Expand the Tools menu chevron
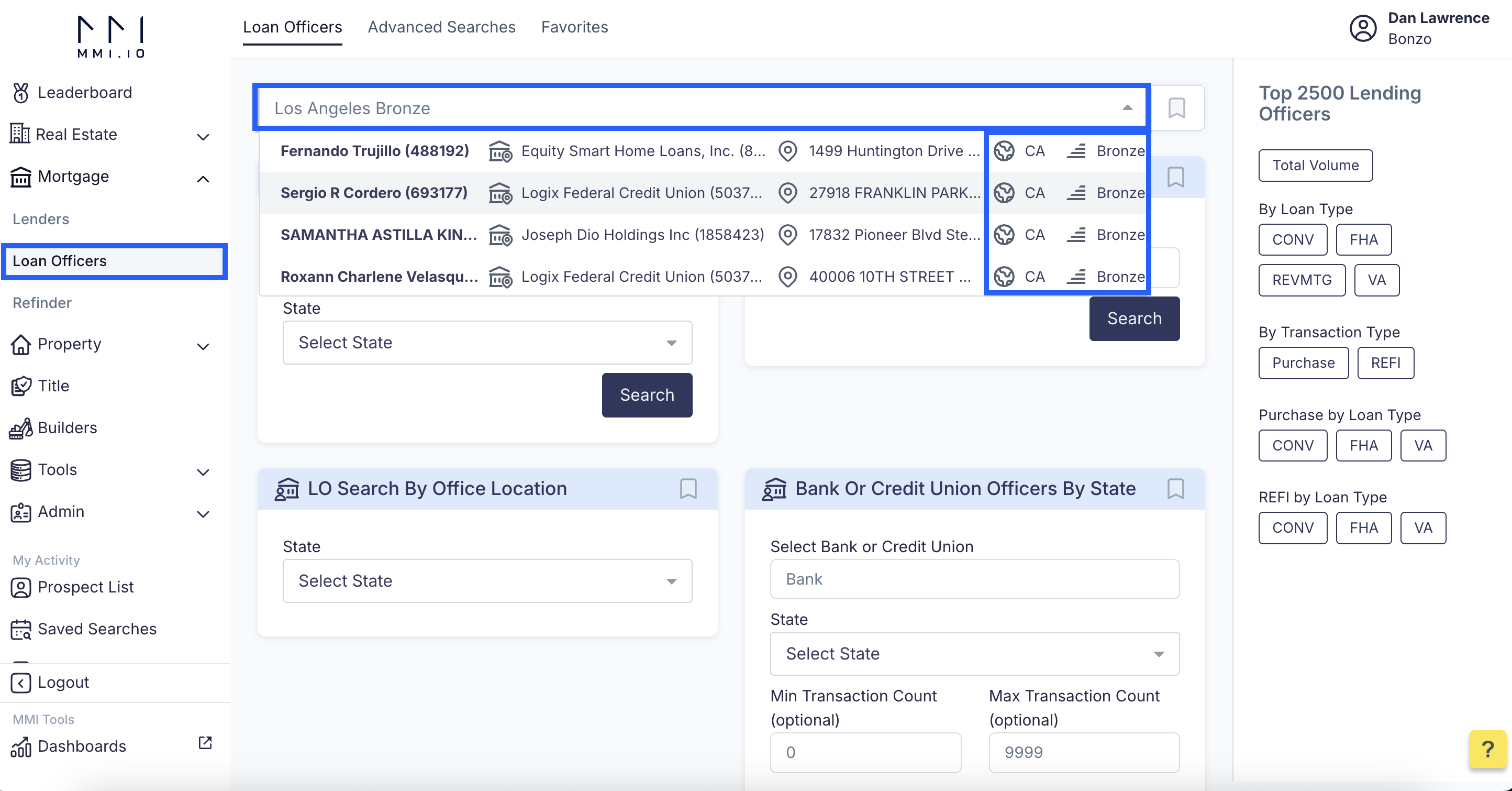The image size is (1512, 791). tap(203, 472)
